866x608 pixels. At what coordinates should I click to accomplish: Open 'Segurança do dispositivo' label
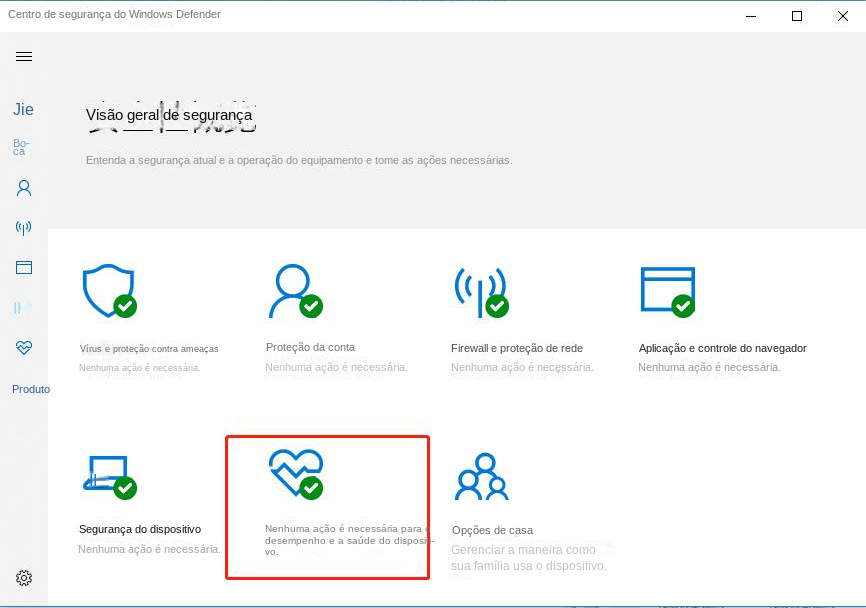click(x=140, y=529)
